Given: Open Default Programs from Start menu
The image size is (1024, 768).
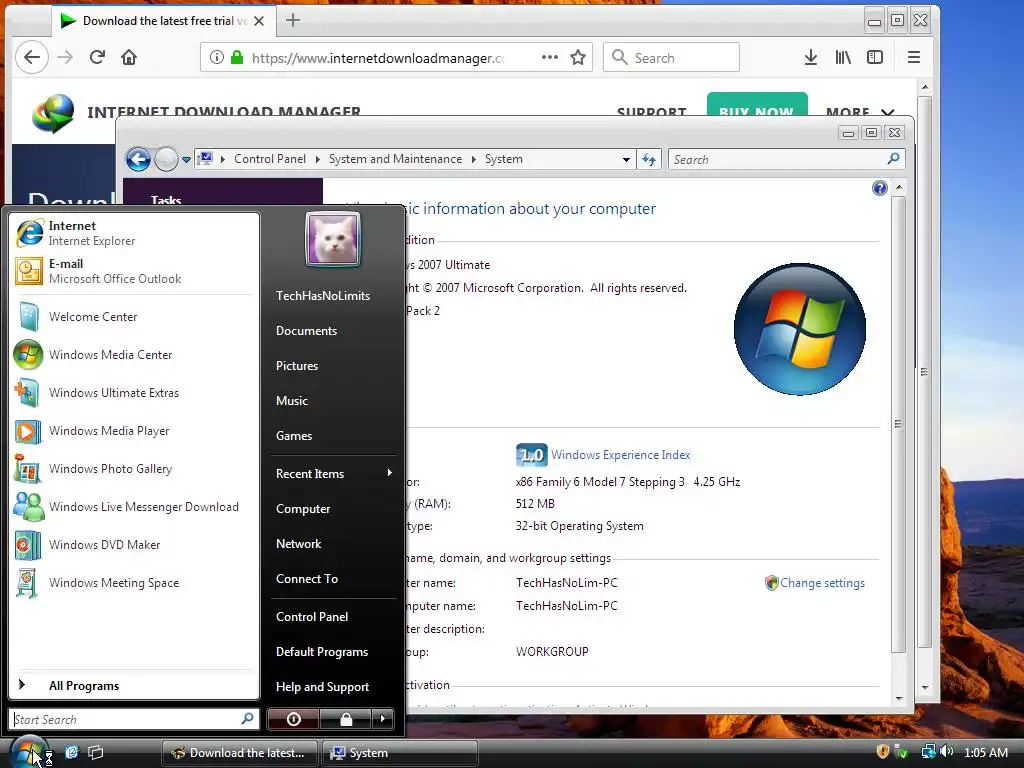Looking at the screenshot, I should point(321,652).
